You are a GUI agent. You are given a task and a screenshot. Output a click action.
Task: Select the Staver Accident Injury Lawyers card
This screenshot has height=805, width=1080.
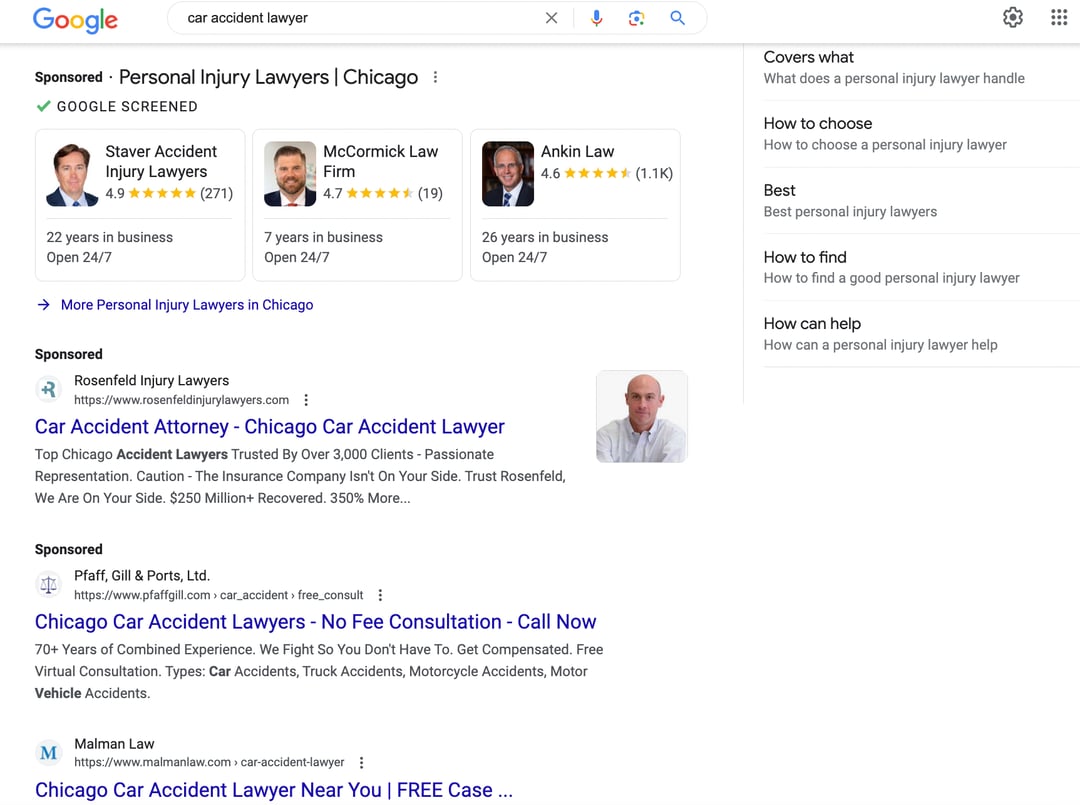pos(140,205)
